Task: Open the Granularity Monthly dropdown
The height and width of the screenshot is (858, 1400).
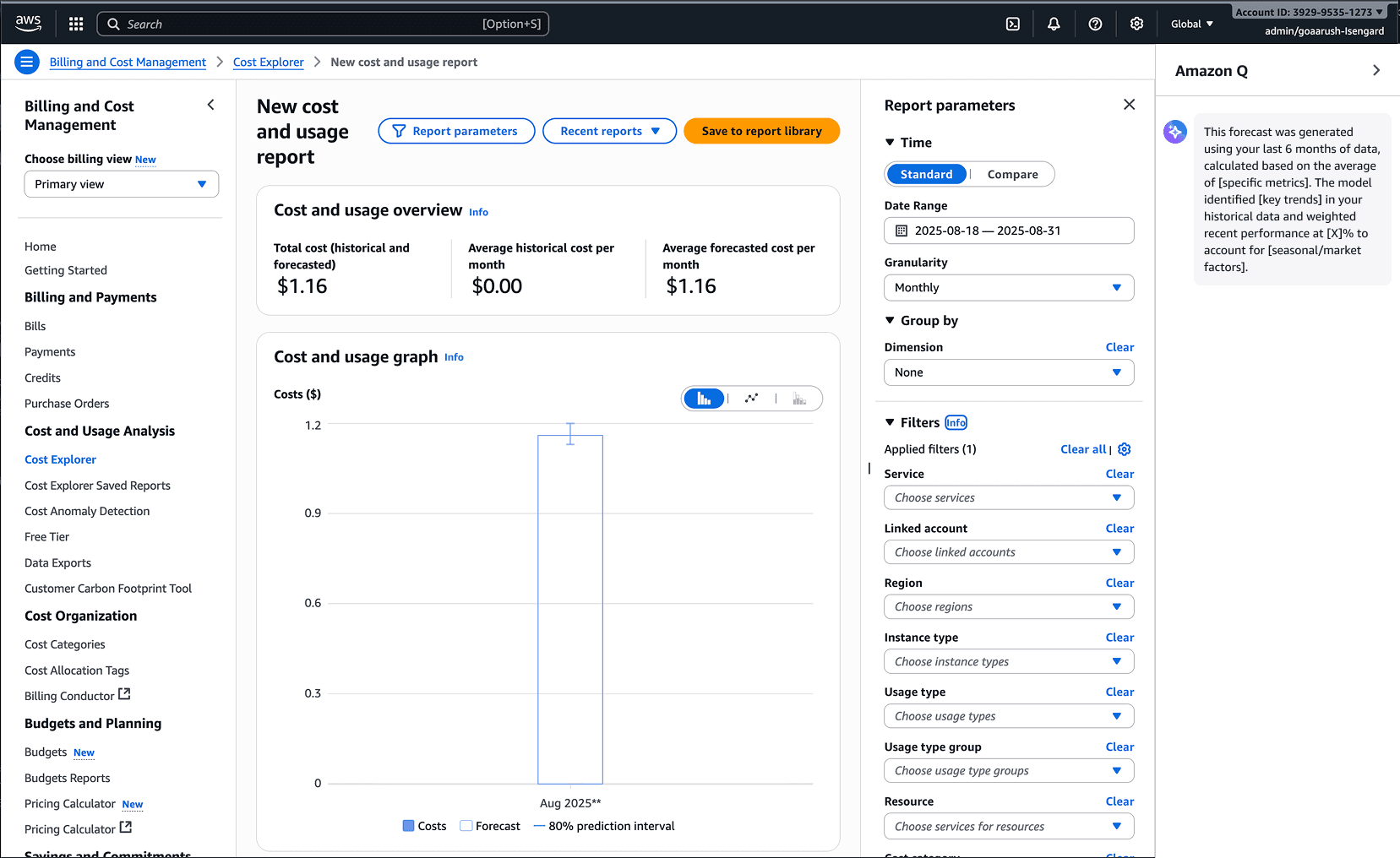Action: click(1009, 288)
